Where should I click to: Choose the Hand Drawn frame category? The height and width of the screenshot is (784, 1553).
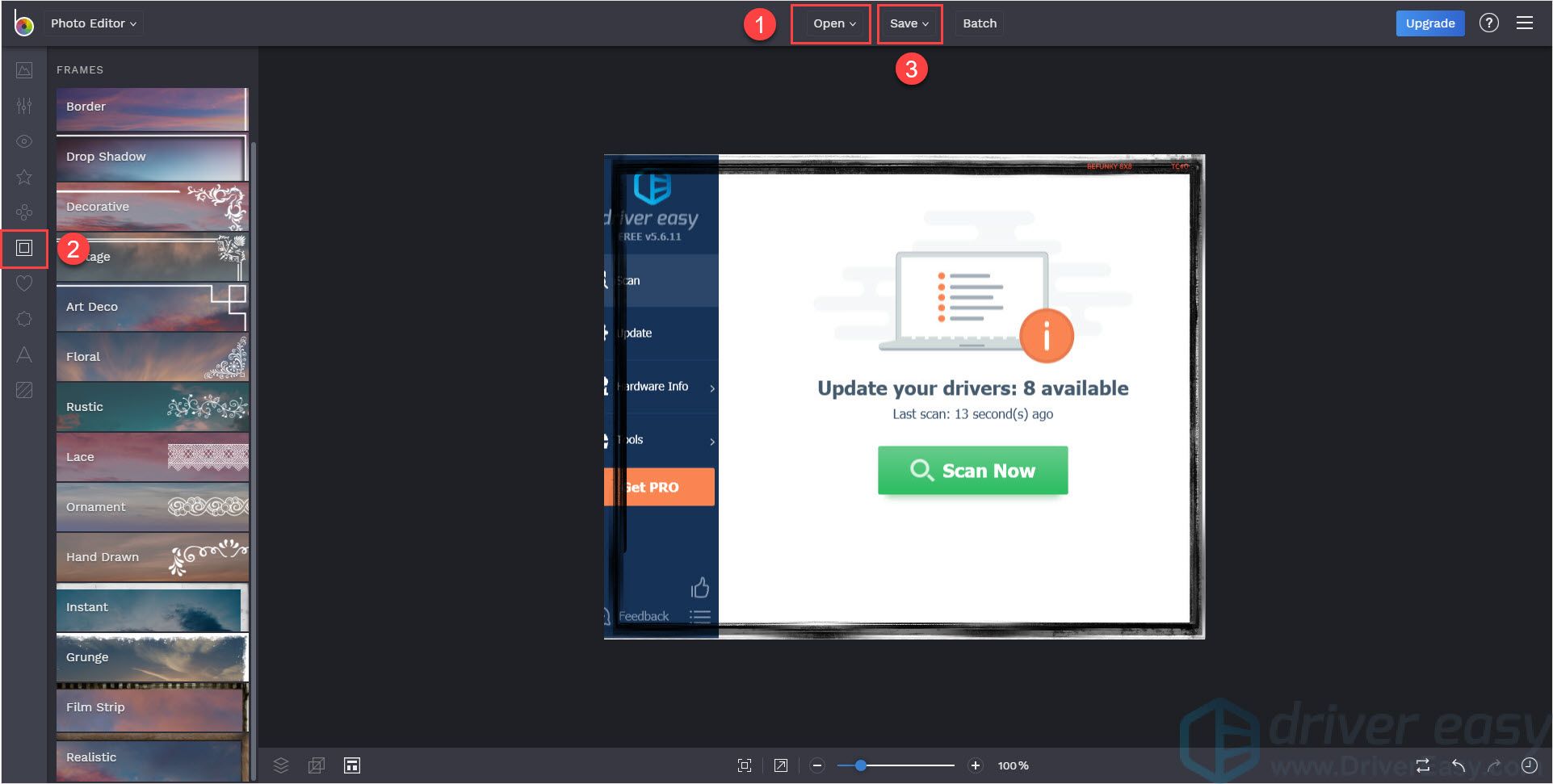(x=152, y=558)
